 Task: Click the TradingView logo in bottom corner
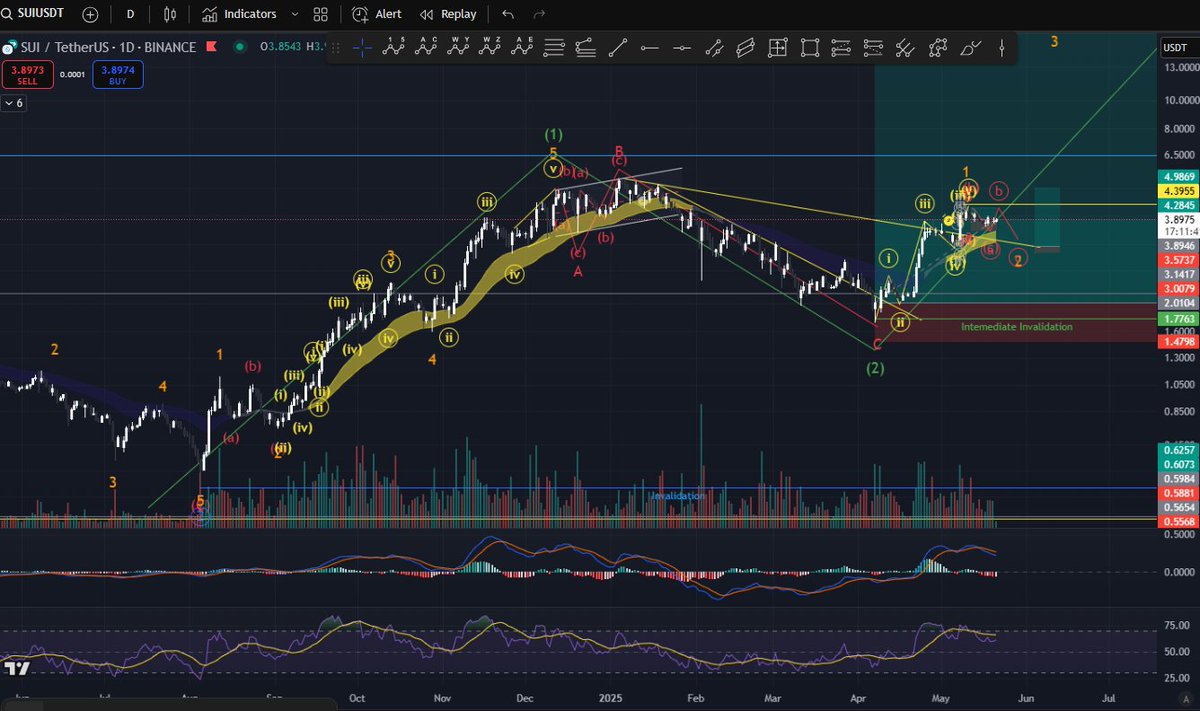pos(15,668)
